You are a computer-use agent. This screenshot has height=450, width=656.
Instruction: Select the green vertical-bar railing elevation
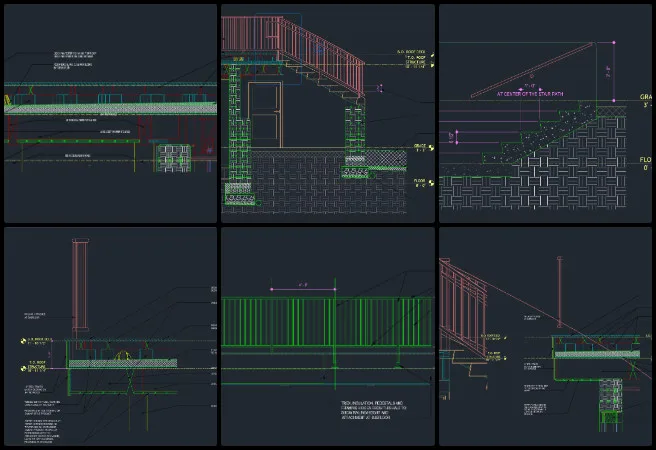pyautogui.click(x=328, y=322)
